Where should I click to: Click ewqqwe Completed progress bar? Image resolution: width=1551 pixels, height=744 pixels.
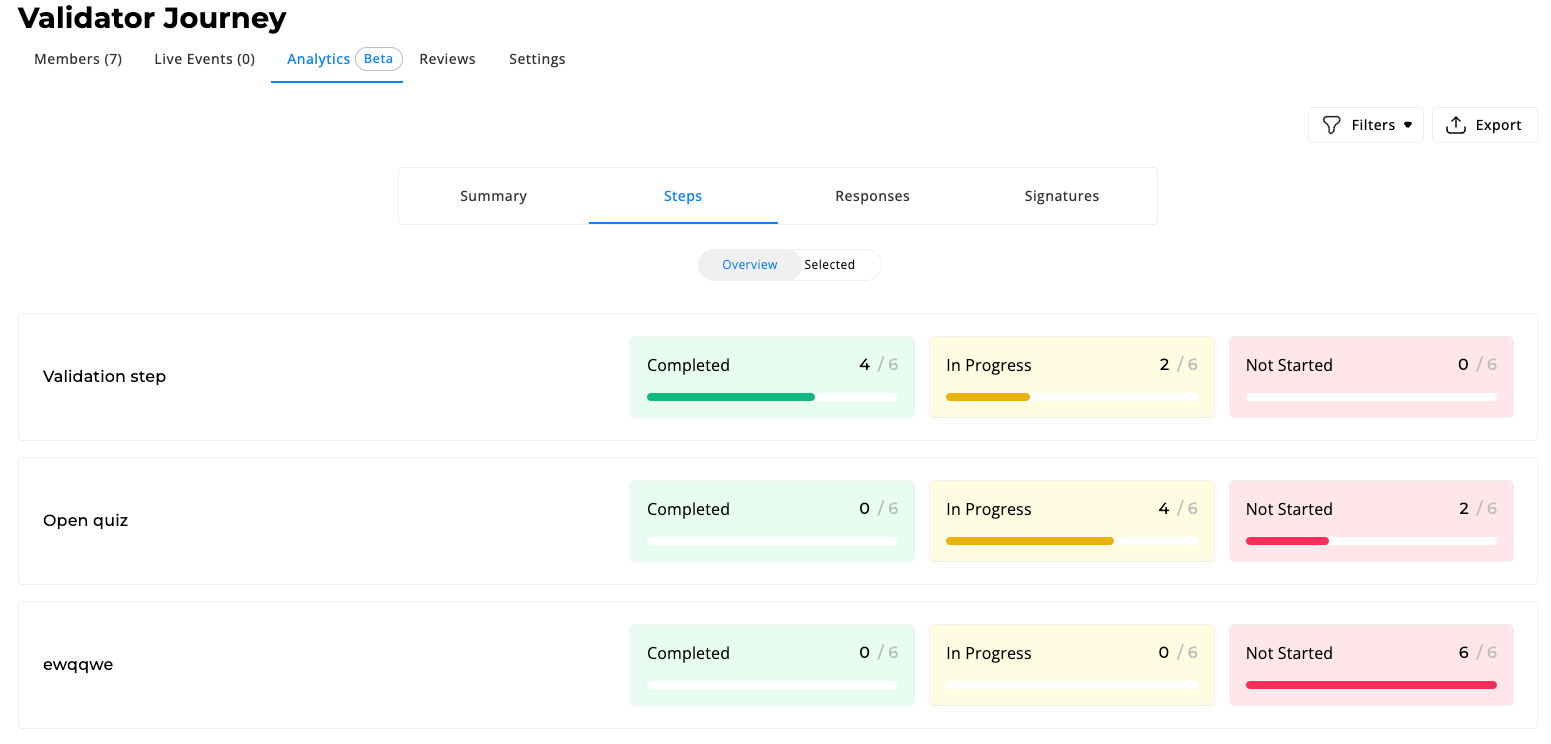pos(772,685)
